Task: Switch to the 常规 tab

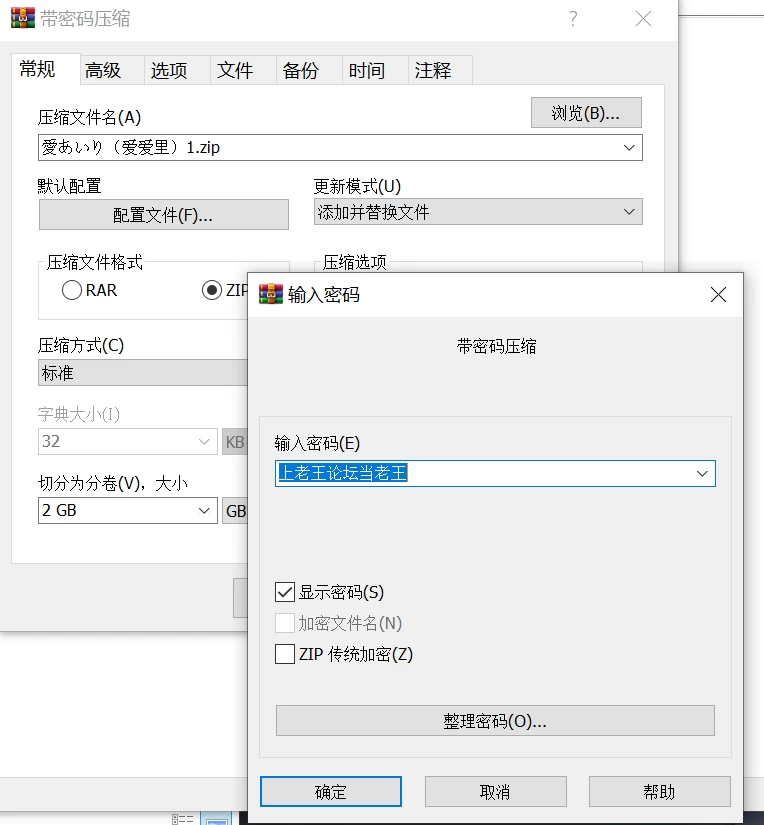Action: point(46,69)
